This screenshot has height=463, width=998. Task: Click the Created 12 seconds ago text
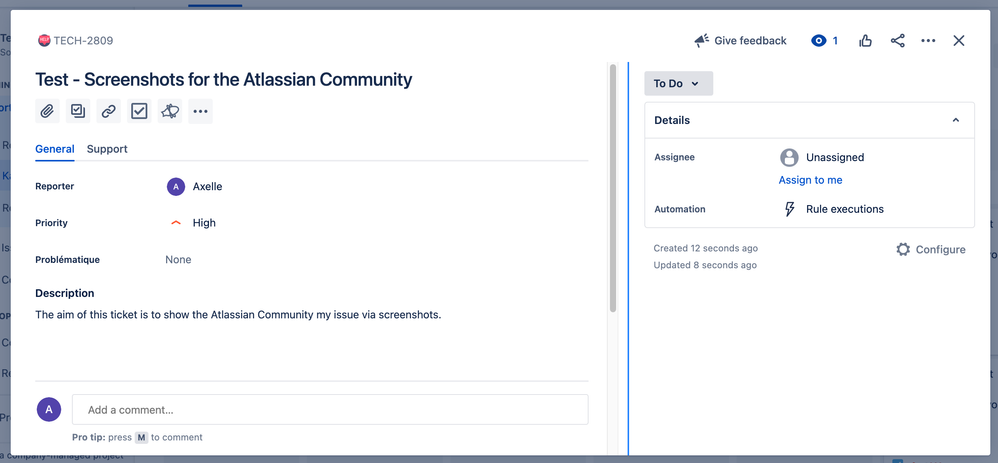(706, 248)
